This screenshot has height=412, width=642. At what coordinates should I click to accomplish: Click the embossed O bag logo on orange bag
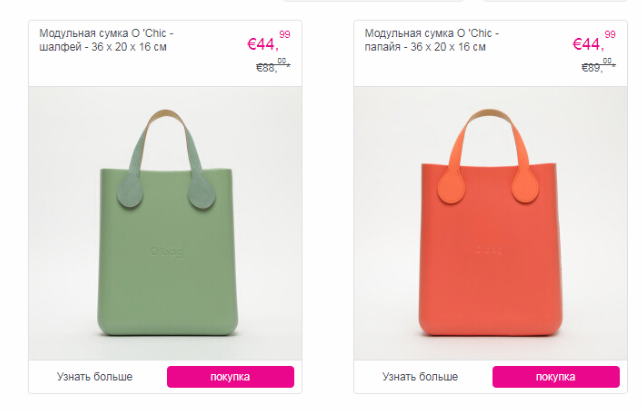(x=489, y=250)
